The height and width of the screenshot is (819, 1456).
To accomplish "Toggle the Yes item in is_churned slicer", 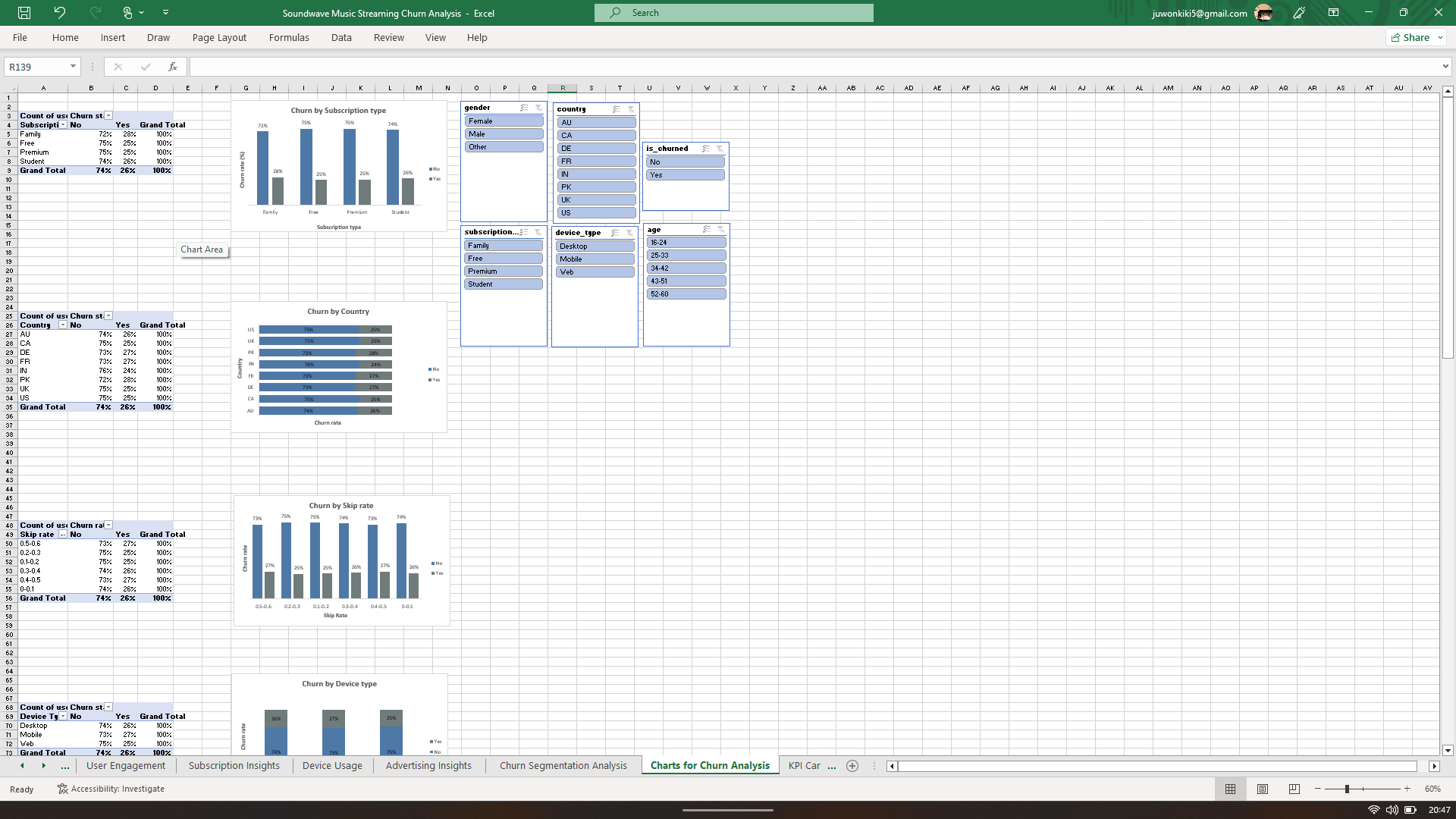I will point(685,175).
